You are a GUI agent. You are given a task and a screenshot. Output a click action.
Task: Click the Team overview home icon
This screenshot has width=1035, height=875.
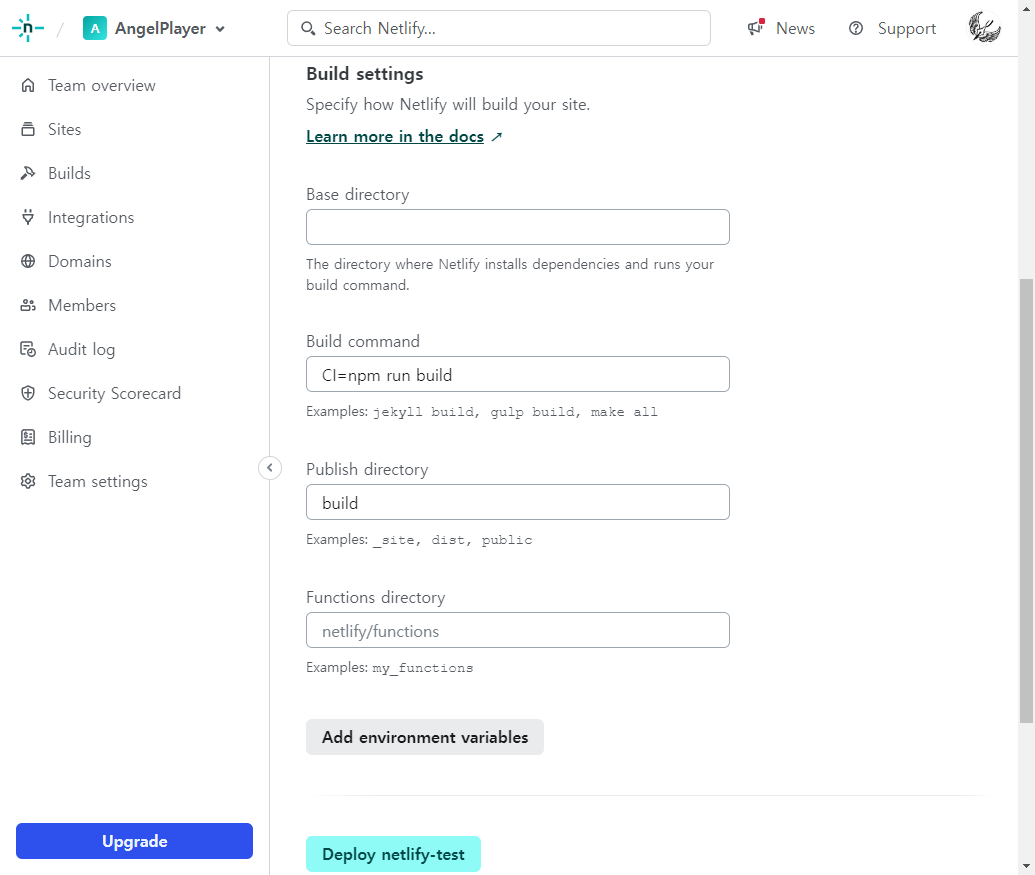point(28,85)
